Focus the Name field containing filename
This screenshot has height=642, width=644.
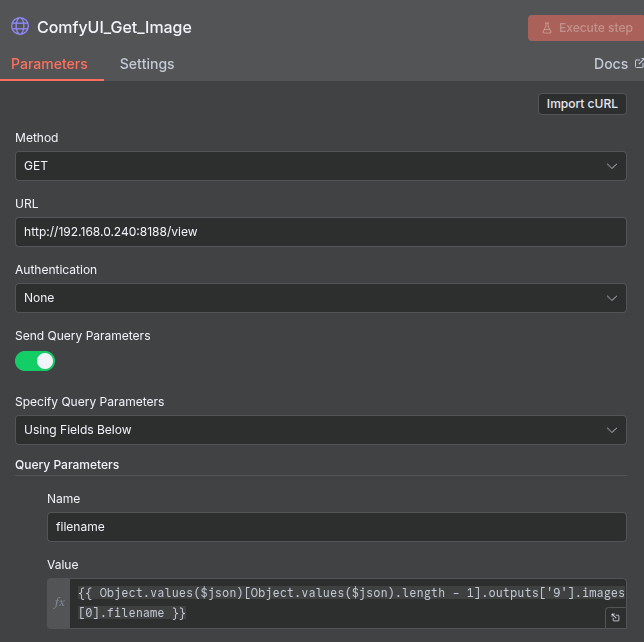coord(336,527)
